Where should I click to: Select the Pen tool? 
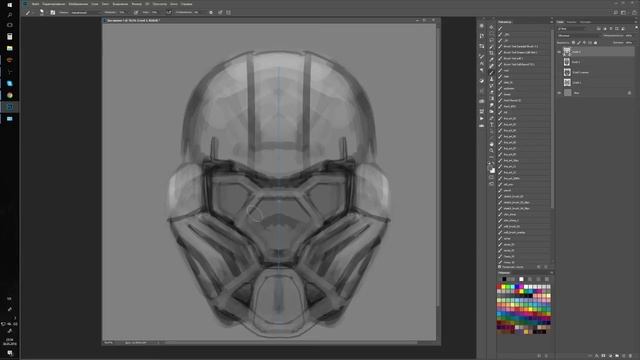click(x=491, y=118)
